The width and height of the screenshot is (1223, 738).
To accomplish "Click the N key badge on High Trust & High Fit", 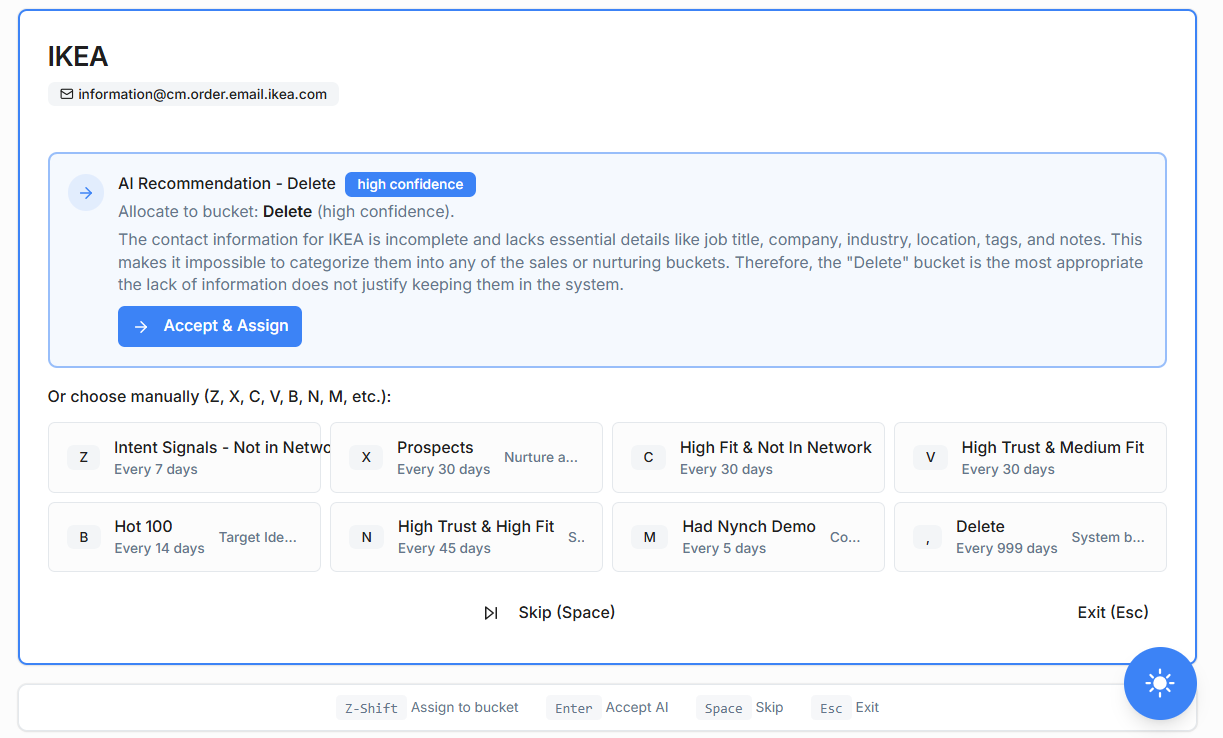I will (x=365, y=537).
